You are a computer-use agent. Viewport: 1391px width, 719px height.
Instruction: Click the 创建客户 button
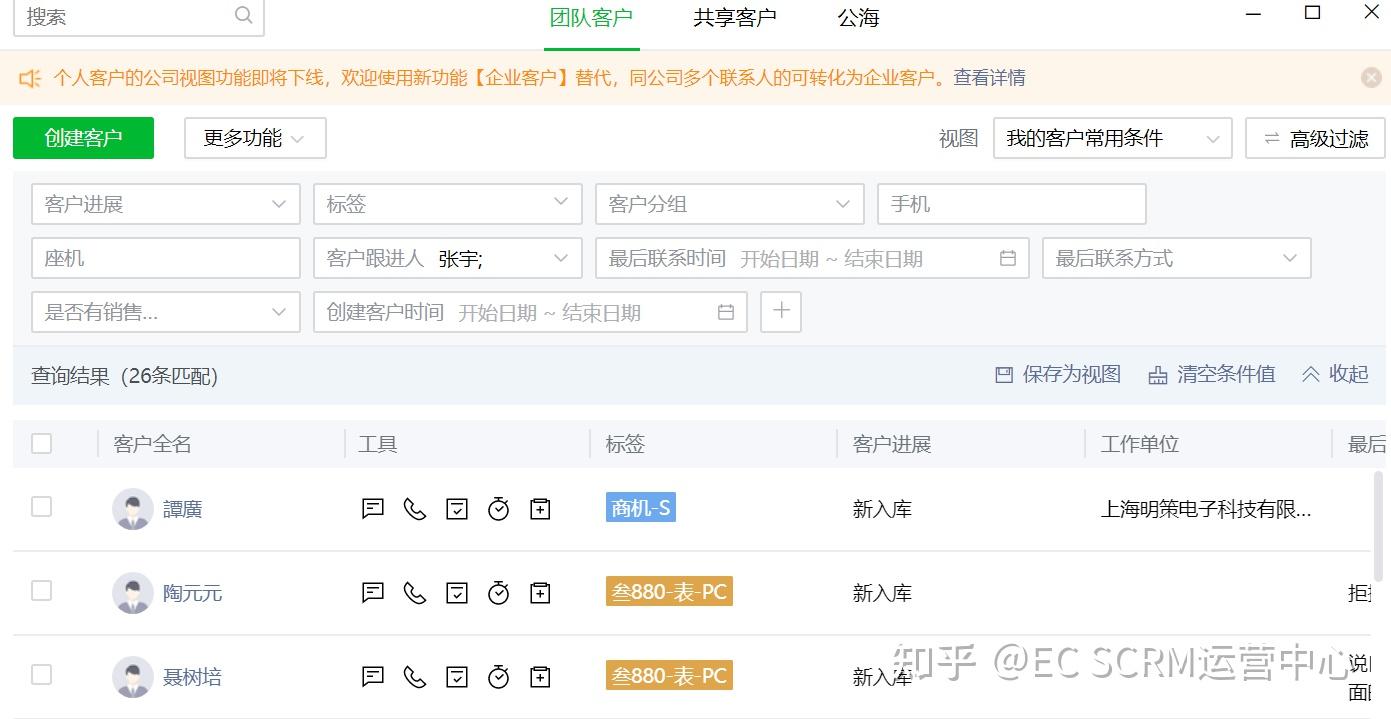83,138
